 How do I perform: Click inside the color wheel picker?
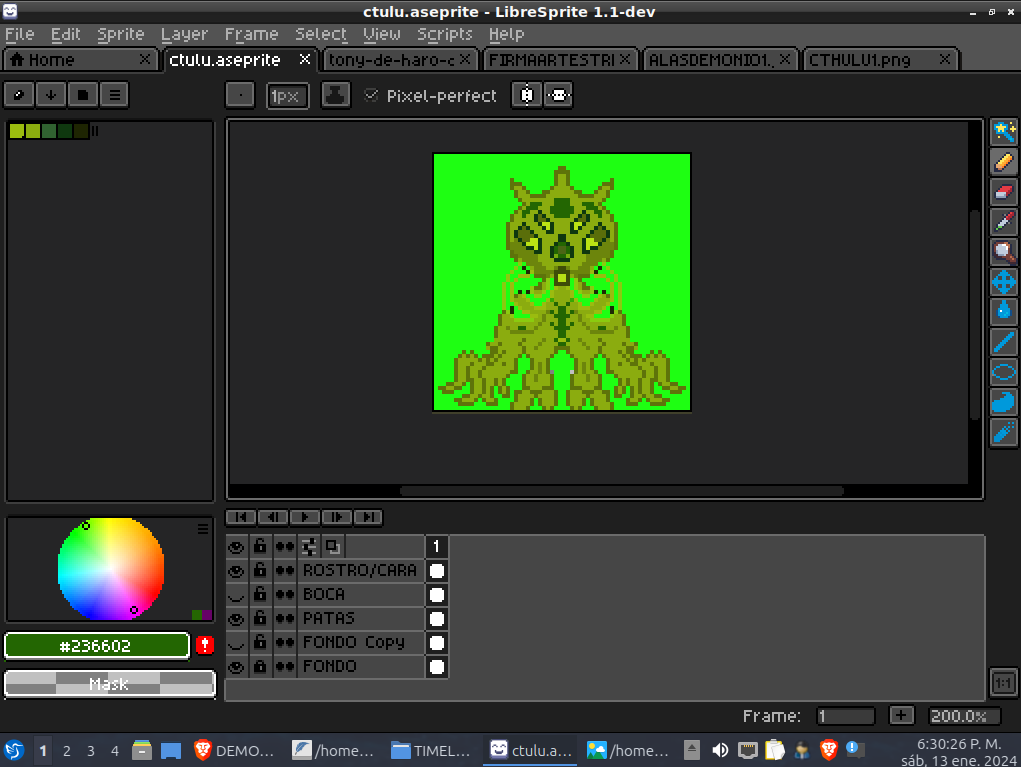pyautogui.click(x=111, y=569)
